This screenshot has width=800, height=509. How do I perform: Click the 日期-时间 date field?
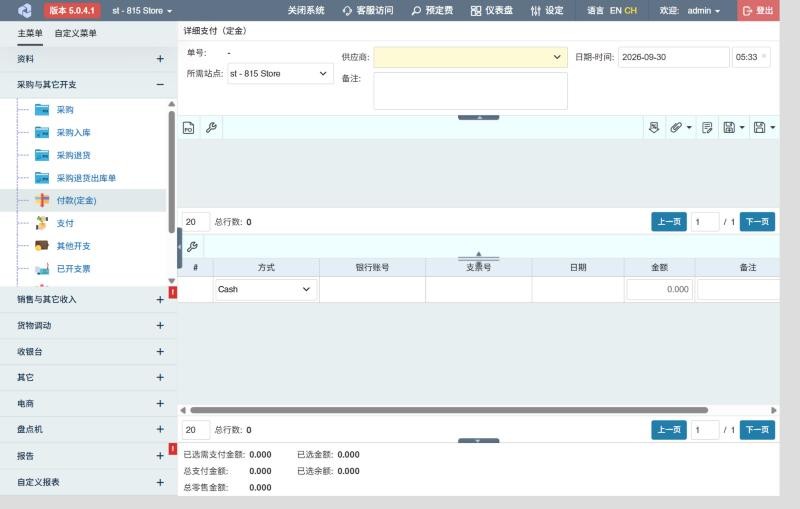coord(673,57)
